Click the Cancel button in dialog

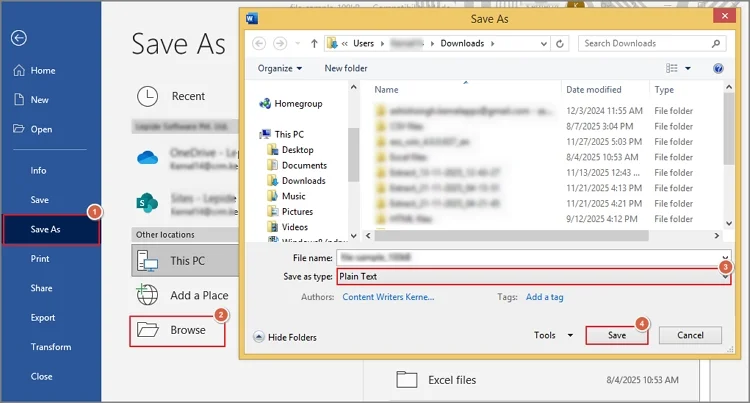point(690,335)
